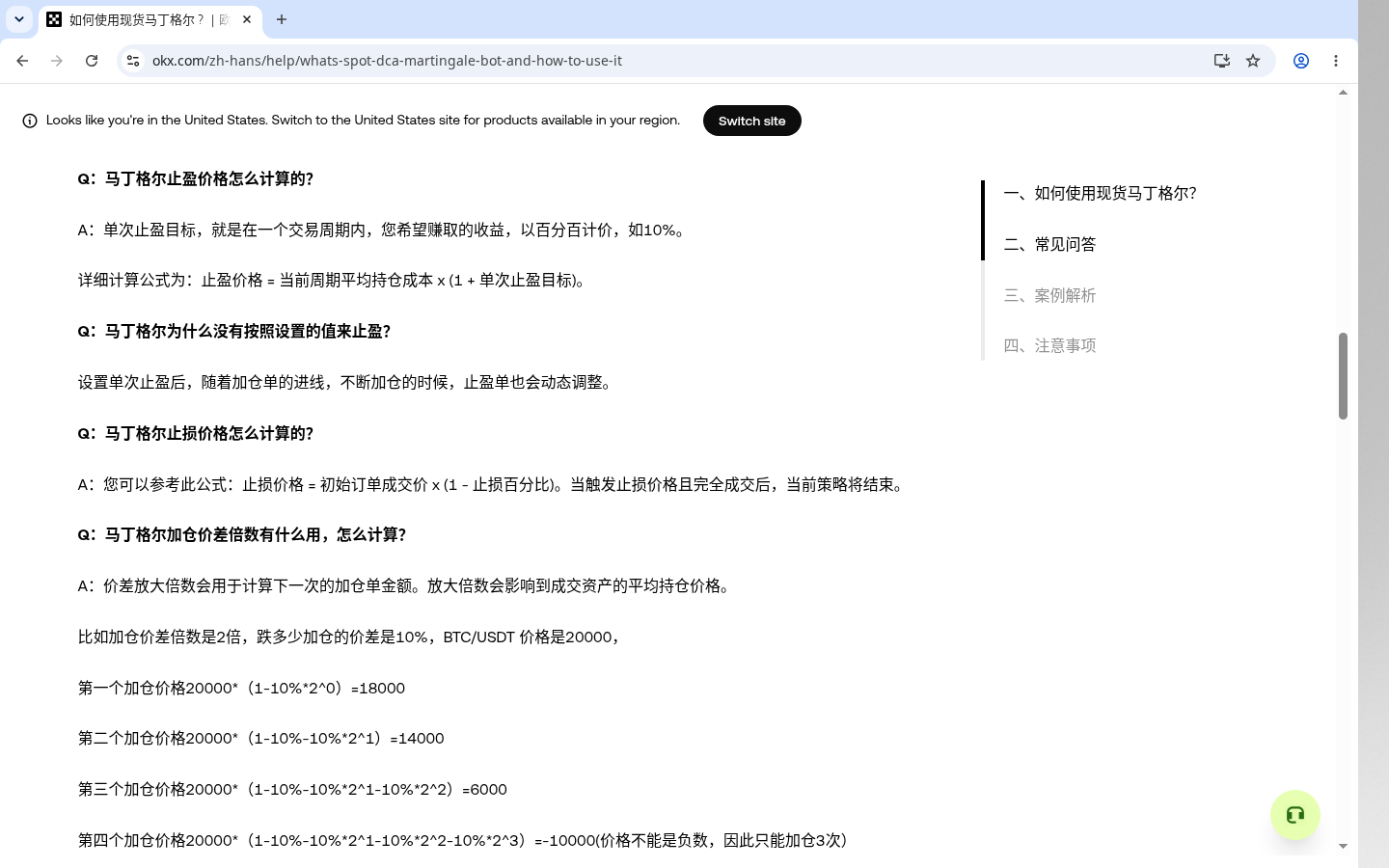The width and height of the screenshot is (1389, 868).
Task: Click the URL address bar
Action: 675,61
